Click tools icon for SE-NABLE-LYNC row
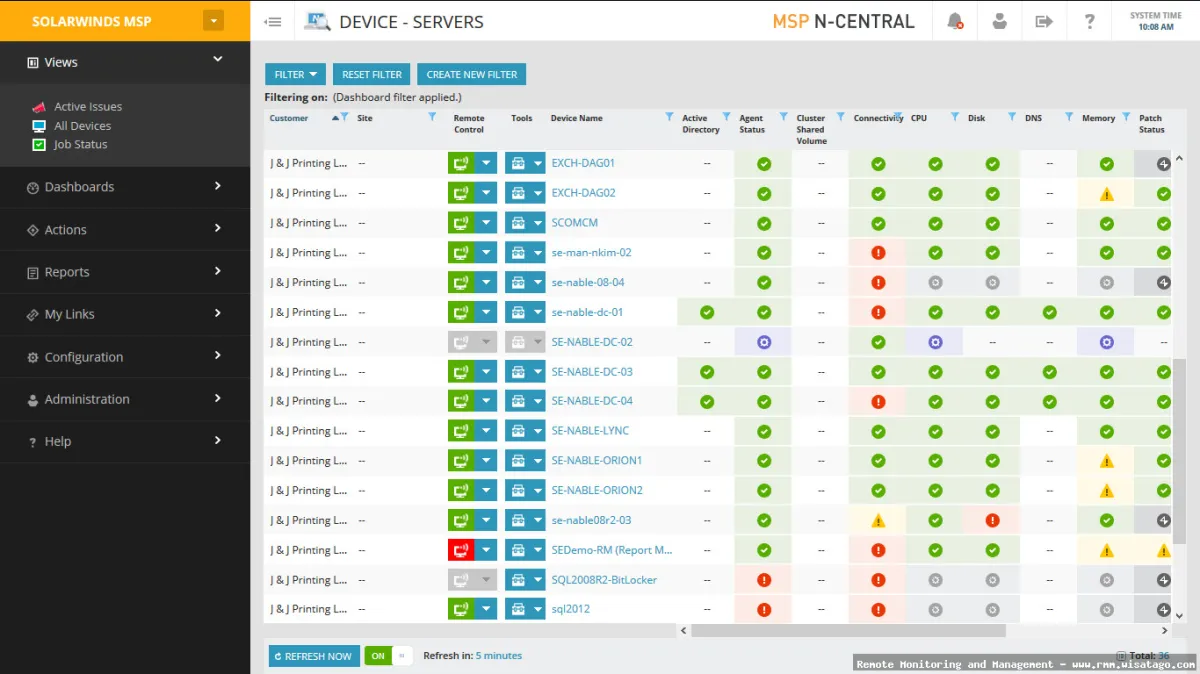1200x674 pixels. pos(519,431)
